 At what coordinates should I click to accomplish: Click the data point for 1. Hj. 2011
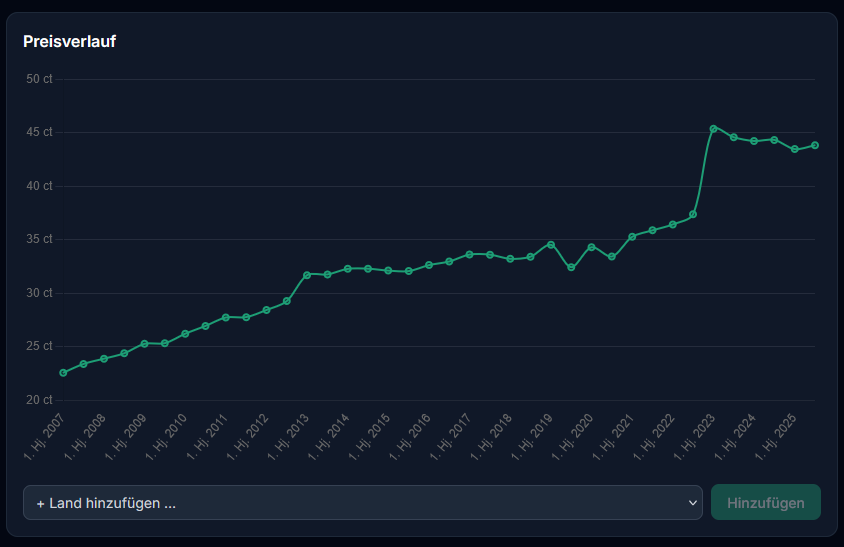coord(226,318)
